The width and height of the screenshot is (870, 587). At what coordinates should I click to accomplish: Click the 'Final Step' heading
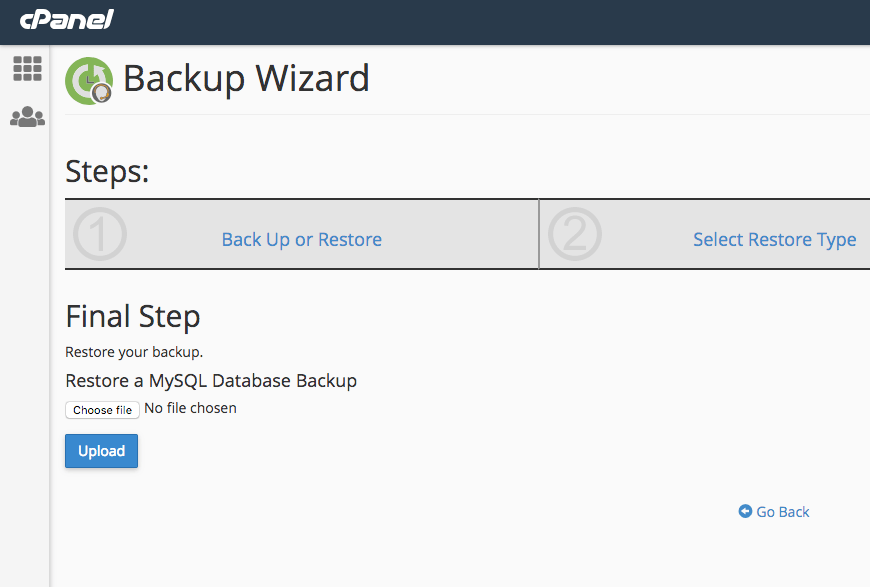[x=133, y=317]
